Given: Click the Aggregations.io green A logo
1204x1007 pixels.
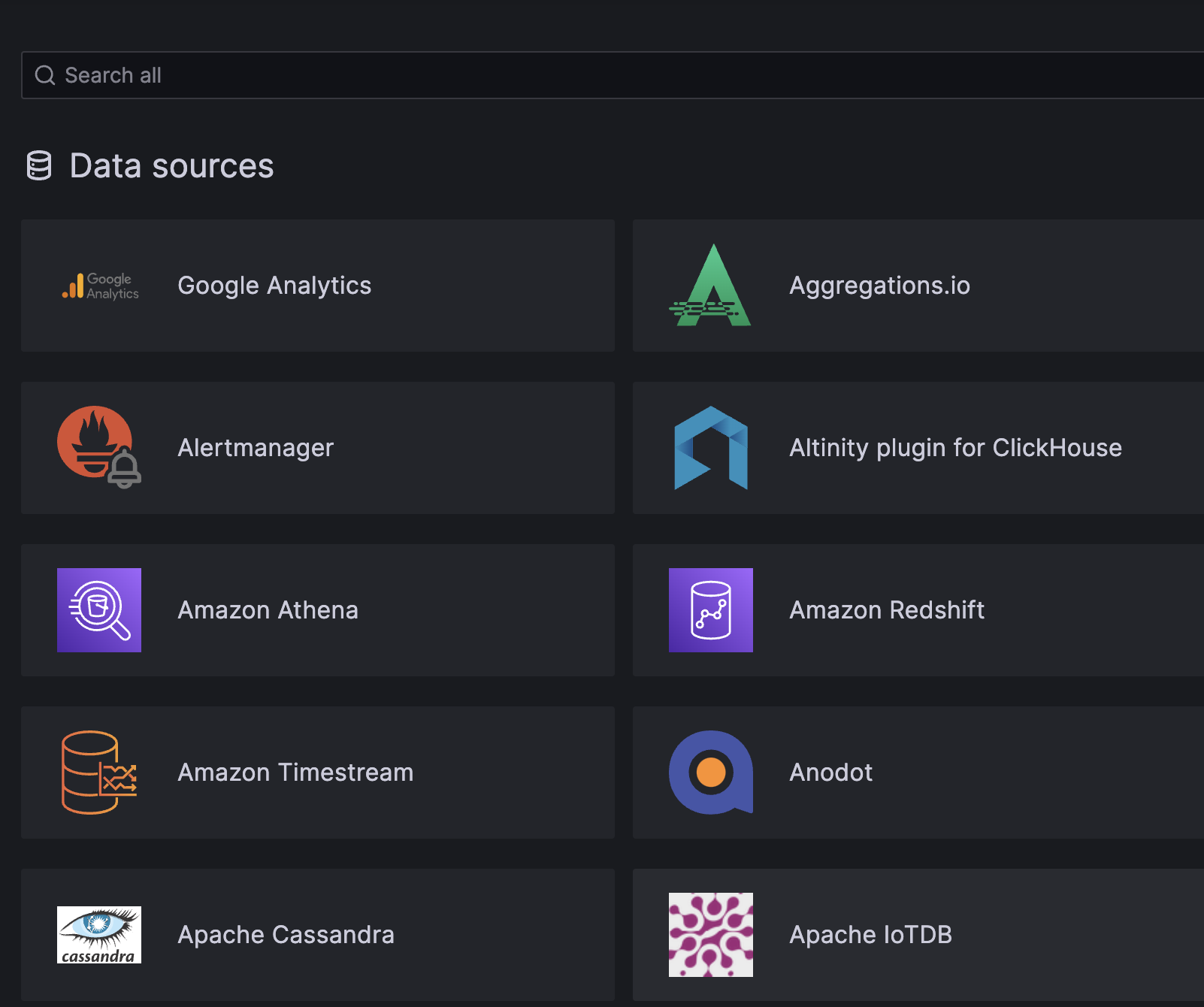Looking at the screenshot, I should 710,286.
